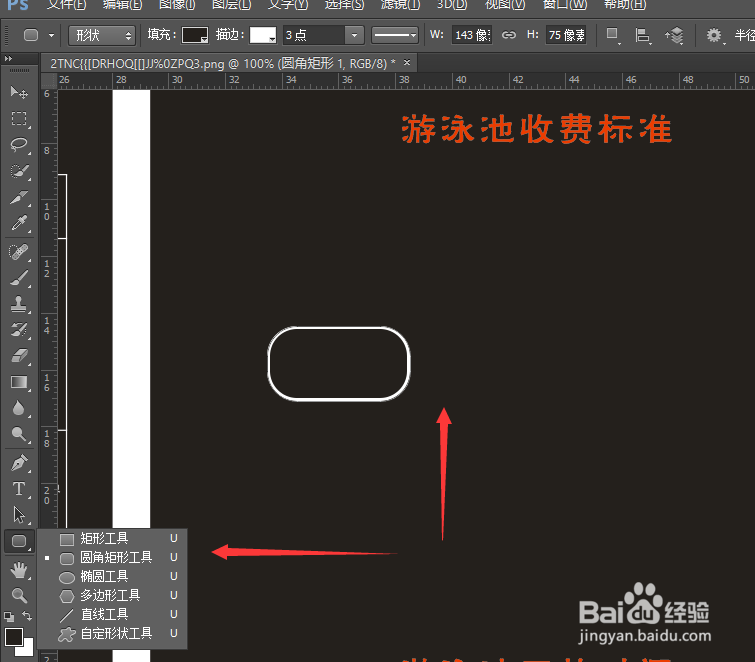Select the Healing Brush tool
755x662 pixels.
(x=19, y=252)
